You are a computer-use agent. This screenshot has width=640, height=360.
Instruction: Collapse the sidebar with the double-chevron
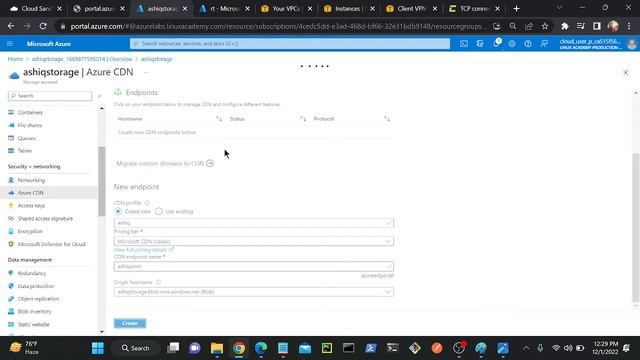(x=99, y=96)
